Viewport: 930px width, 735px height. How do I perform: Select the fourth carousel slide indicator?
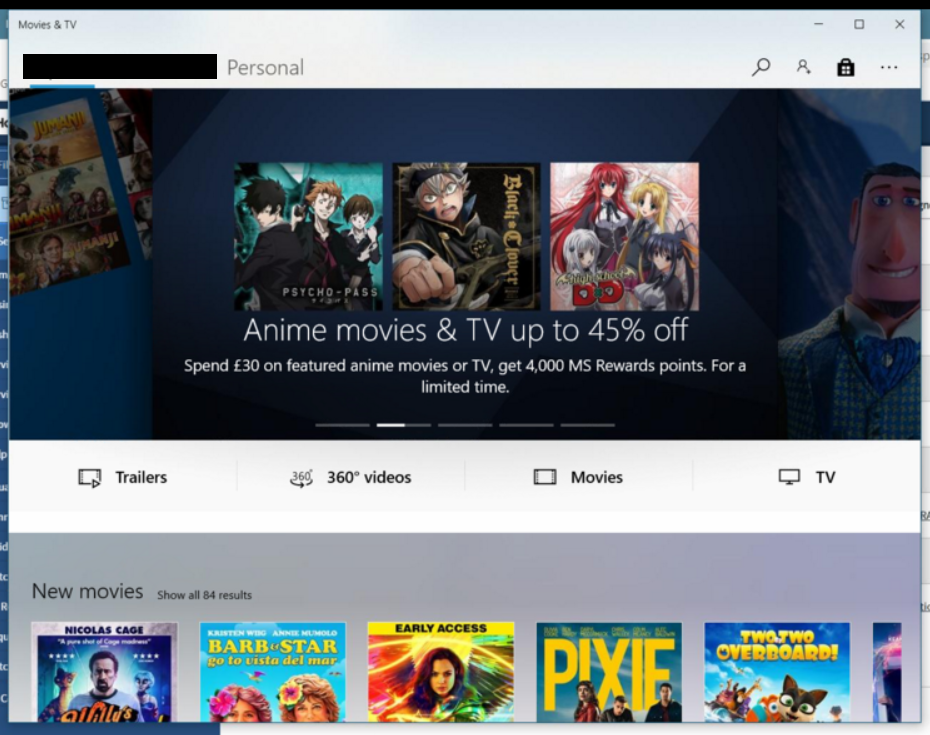(526, 425)
